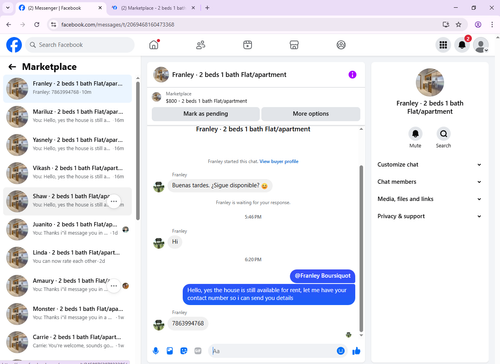Open the Friends icon in top navigation
Screen dimensions: 500x364
point(200,45)
